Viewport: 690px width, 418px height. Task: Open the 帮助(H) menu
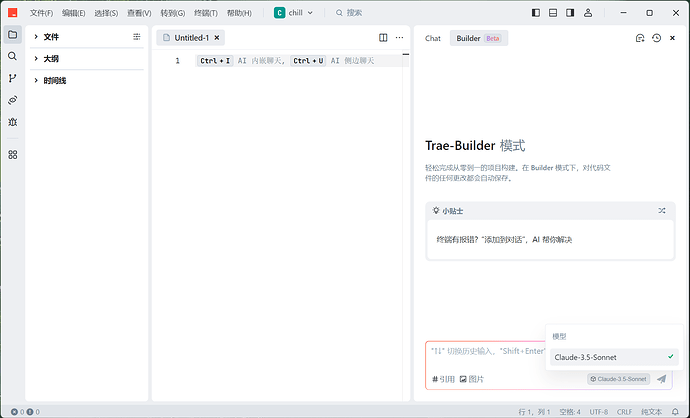239,13
